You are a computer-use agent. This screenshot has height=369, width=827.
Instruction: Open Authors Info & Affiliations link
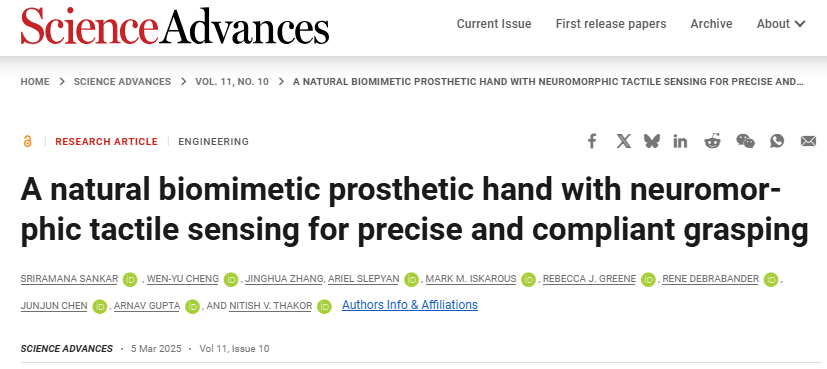point(410,305)
